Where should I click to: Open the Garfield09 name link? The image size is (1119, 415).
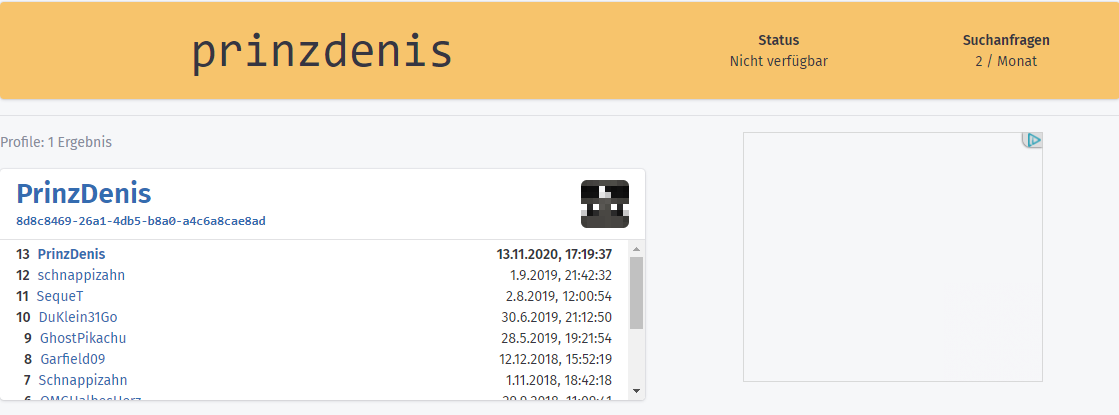click(73, 359)
